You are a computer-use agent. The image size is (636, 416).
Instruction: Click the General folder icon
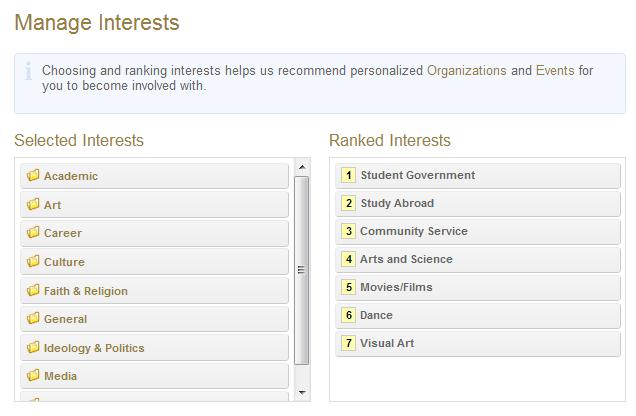click(x=33, y=319)
